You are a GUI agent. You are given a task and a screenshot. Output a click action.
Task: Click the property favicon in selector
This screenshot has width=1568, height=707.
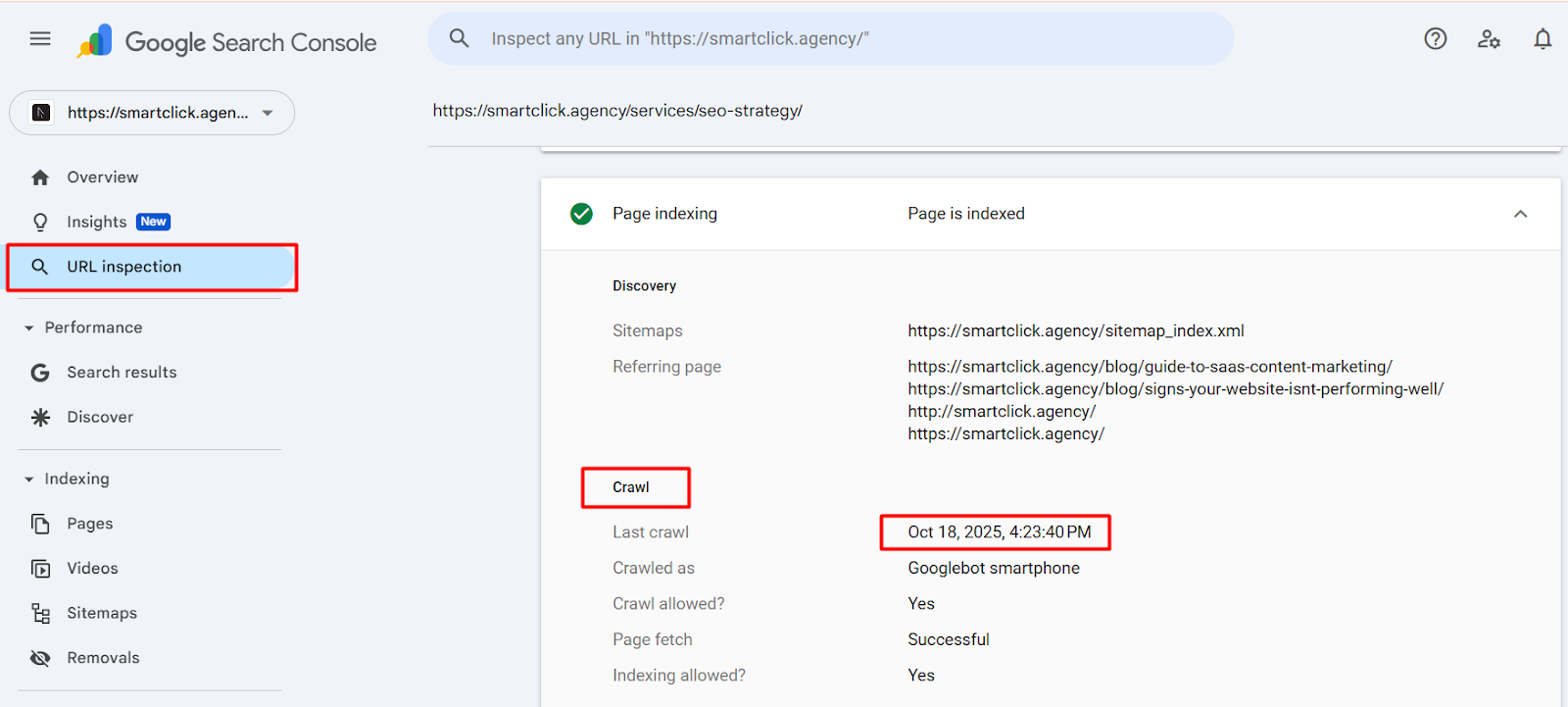(41, 113)
